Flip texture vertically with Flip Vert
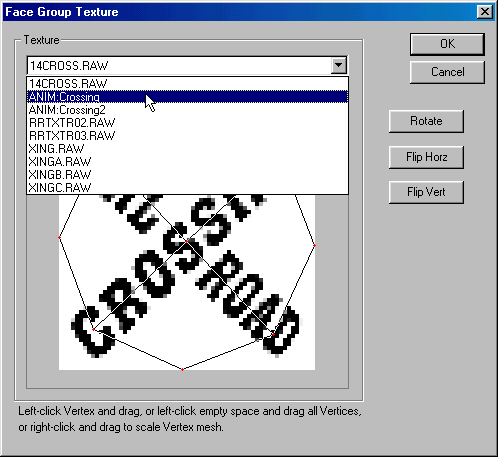 click(x=426, y=192)
